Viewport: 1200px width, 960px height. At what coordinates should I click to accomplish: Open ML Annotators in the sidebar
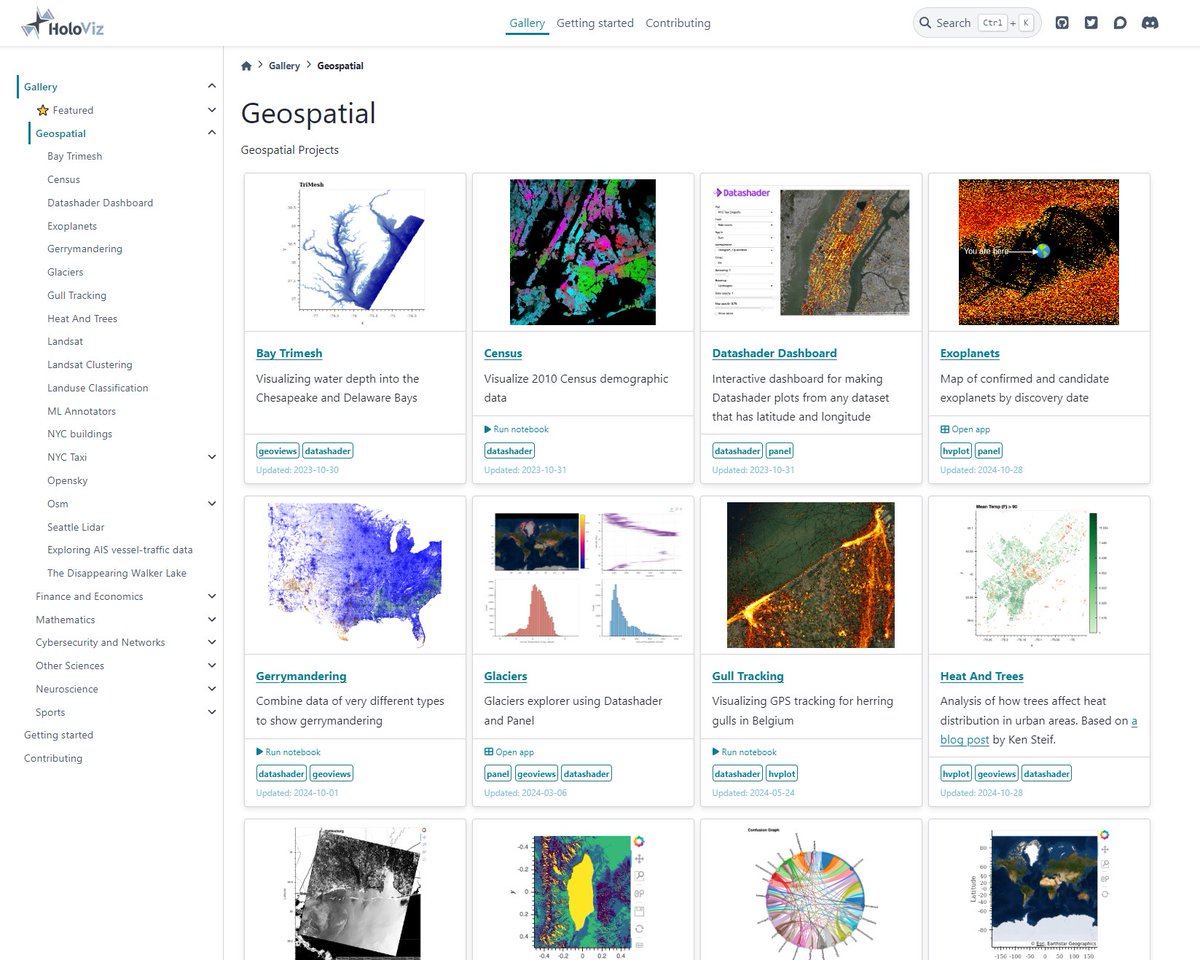pos(81,411)
